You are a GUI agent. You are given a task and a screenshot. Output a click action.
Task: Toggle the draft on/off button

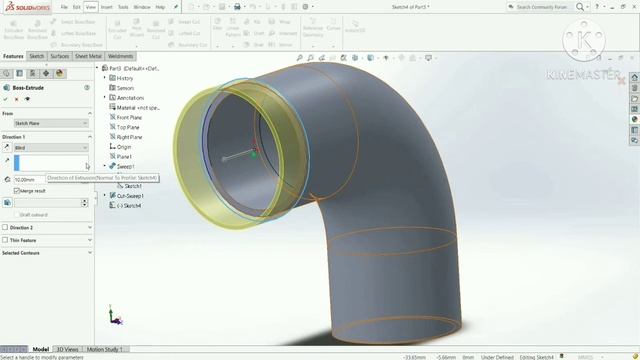tap(7, 203)
